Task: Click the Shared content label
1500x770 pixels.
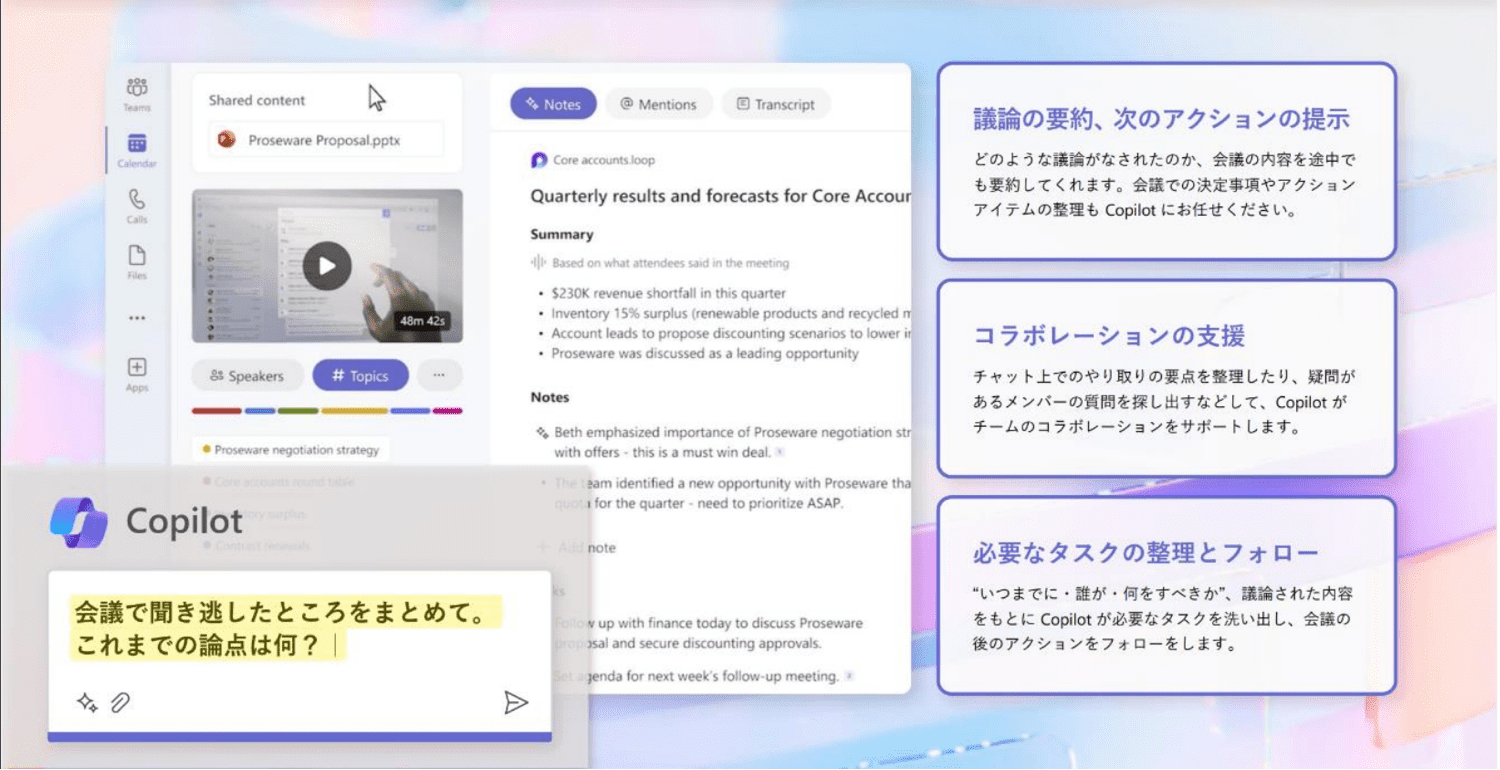Action: pos(257,100)
